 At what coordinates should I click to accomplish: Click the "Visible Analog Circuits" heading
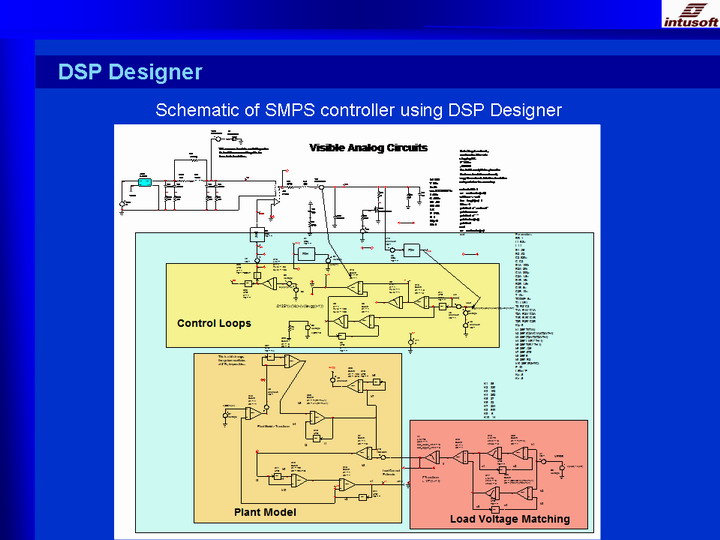(x=368, y=148)
